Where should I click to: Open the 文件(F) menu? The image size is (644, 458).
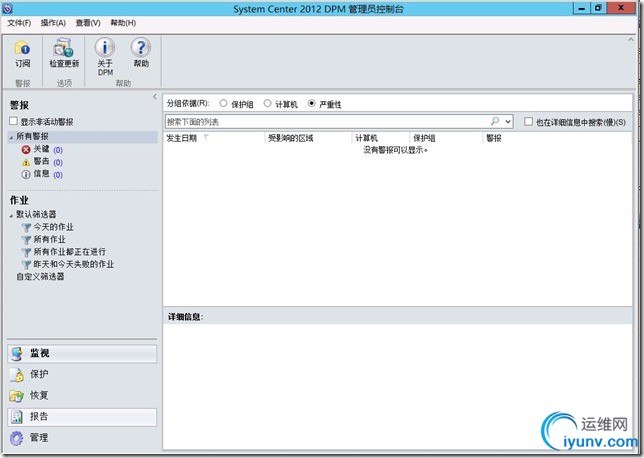[19, 23]
